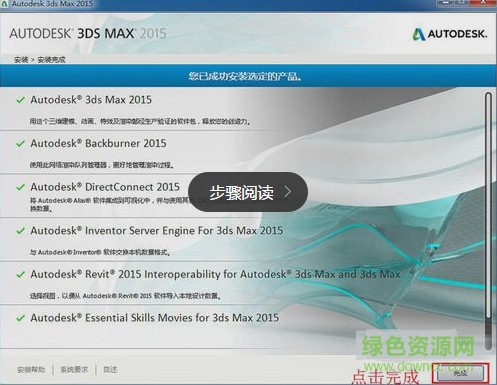Click the checkmark beside Essential Skills Movies
This screenshot has height=385, width=497.
point(21,318)
